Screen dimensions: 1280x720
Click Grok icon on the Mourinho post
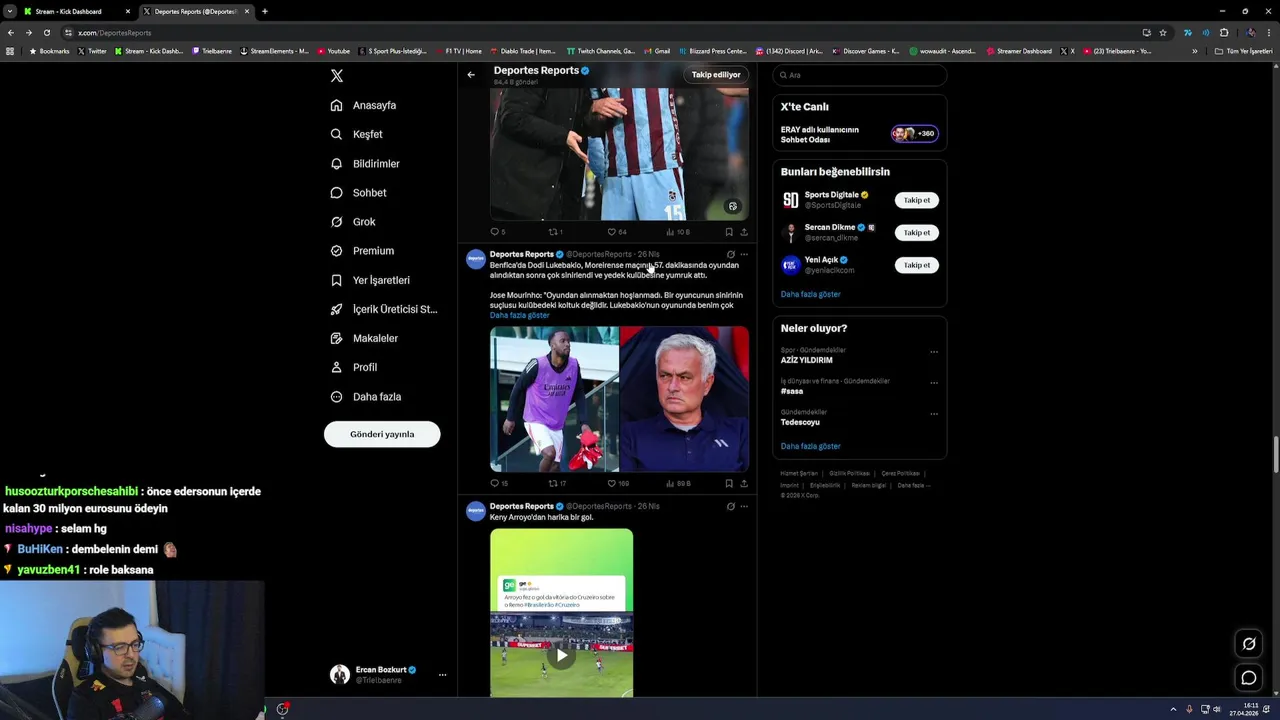tap(730, 255)
